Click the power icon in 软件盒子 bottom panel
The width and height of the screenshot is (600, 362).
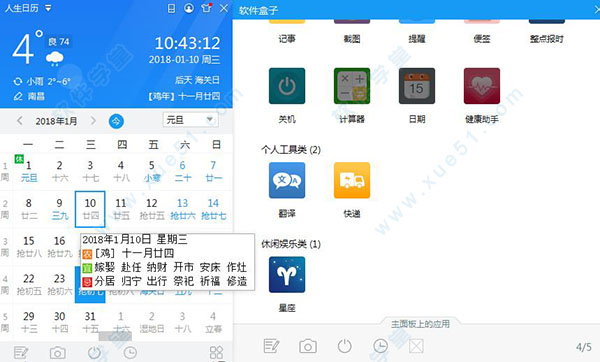[x=344, y=346]
